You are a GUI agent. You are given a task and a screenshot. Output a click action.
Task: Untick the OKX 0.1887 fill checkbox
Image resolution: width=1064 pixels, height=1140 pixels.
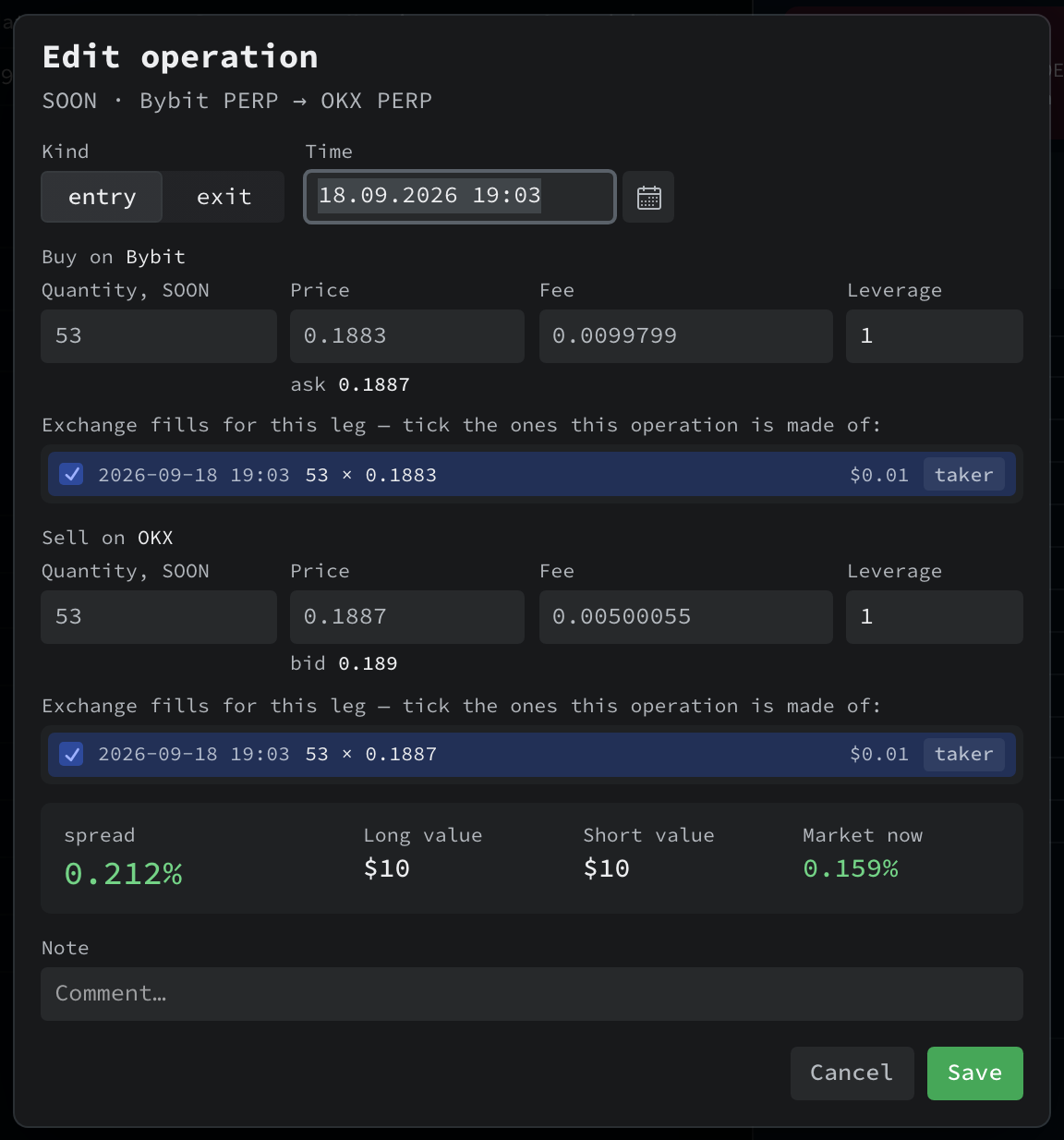pyautogui.click(x=71, y=754)
